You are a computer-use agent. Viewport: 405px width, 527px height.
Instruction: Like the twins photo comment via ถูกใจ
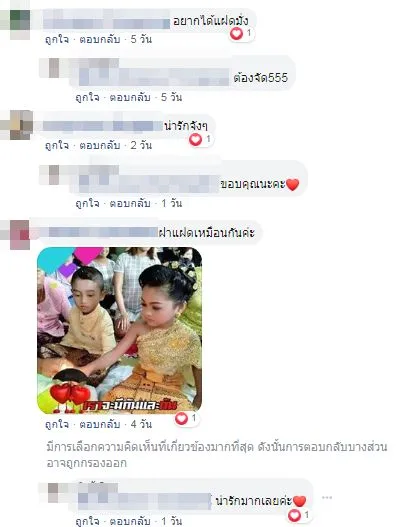click(57, 424)
